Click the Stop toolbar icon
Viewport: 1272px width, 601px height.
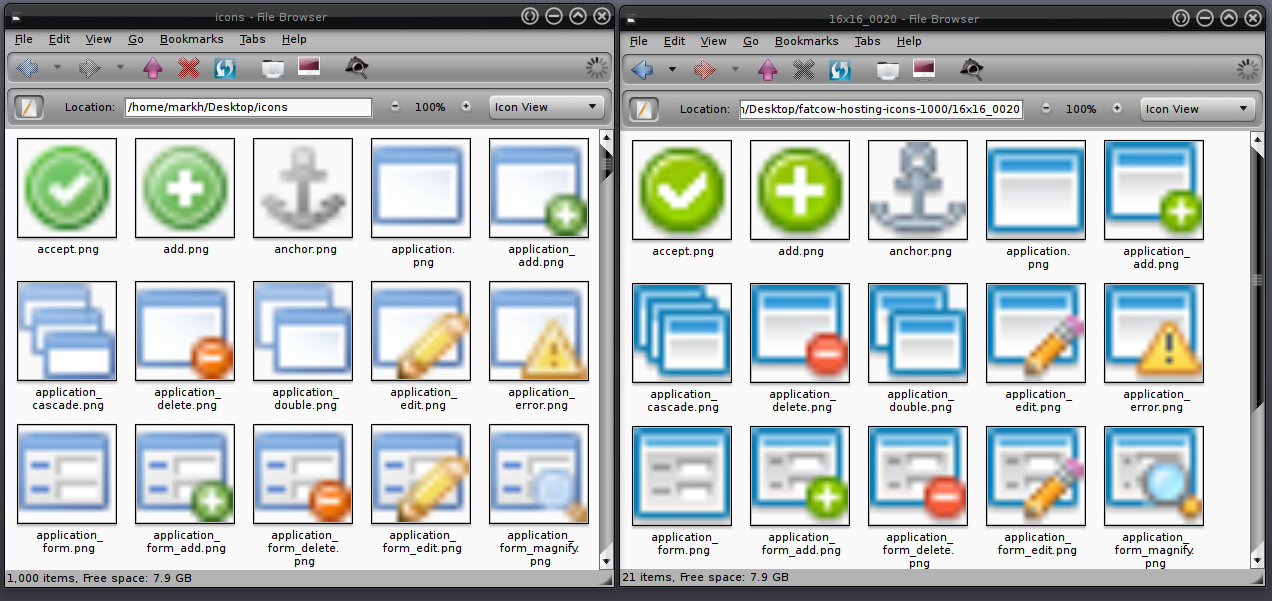pyautogui.click(x=188, y=67)
